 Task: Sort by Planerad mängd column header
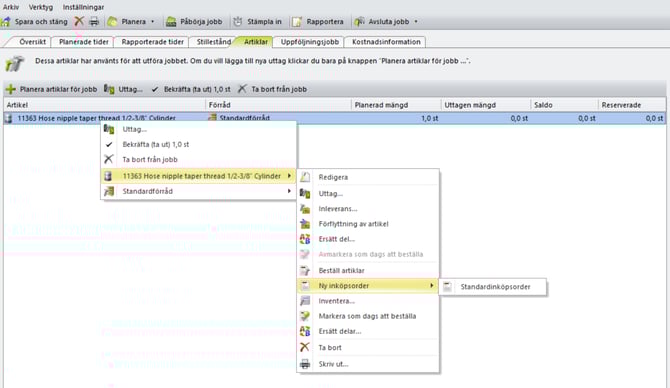(x=396, y=105)
